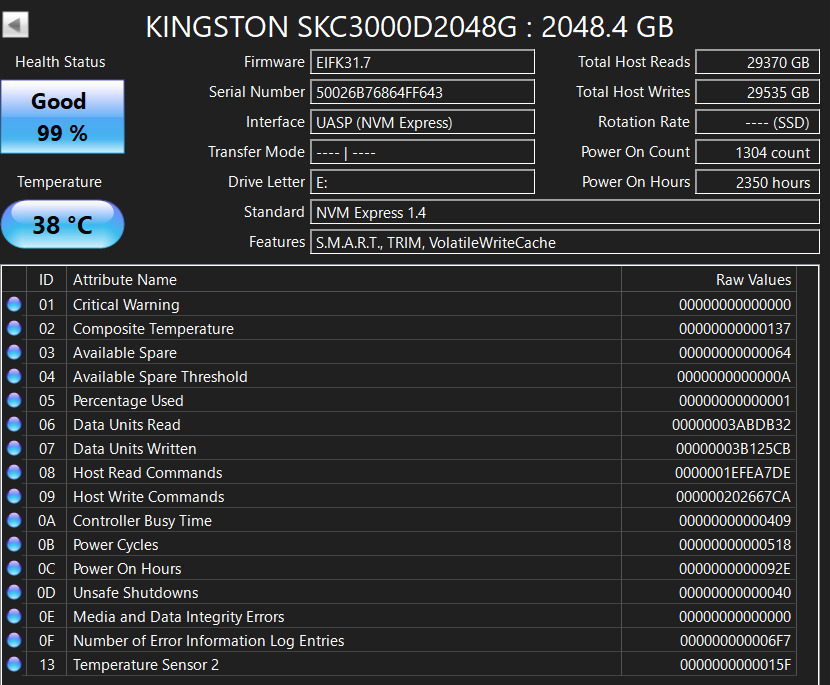The height and width of the screenshot is (685, 830).
Task: Click the status orb for Media and Data Integrity Errors
Action: click(14, 616)
